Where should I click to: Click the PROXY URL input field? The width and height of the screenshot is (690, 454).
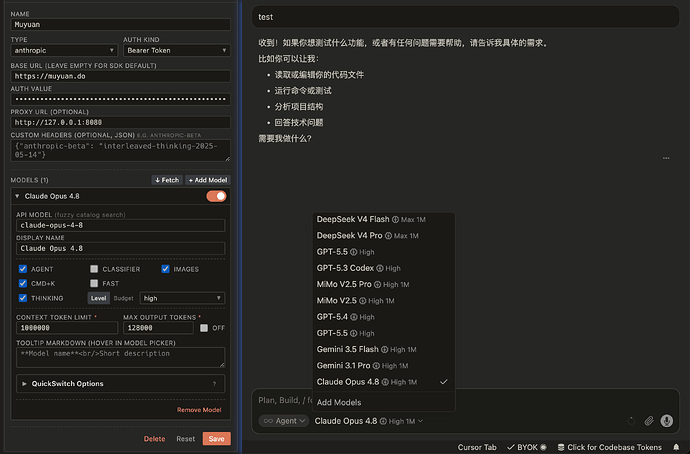point(121,122)
